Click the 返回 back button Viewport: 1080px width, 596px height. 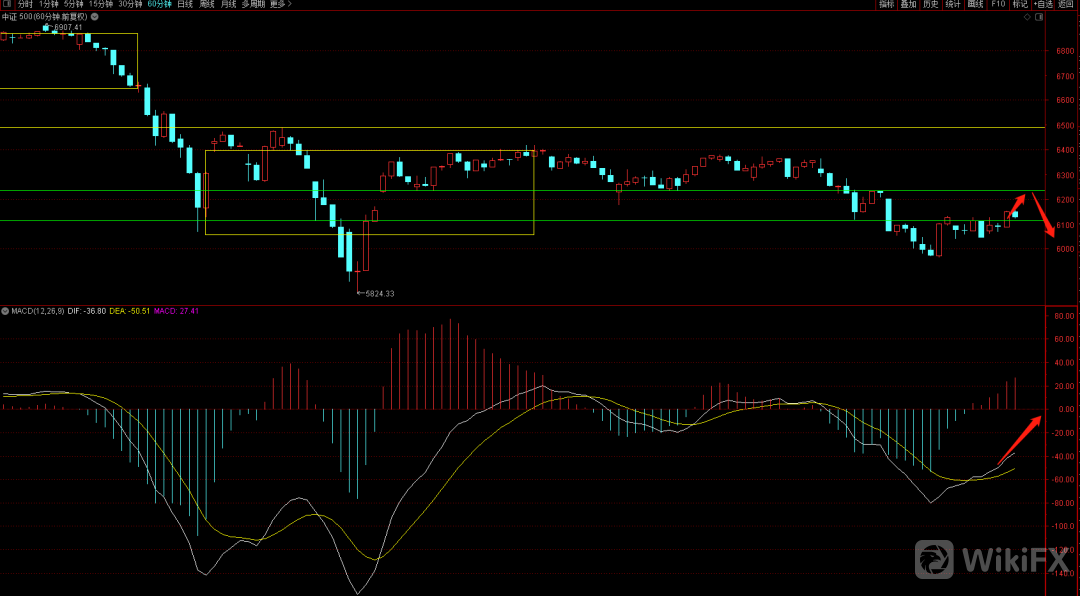(x=1068, y=5)
